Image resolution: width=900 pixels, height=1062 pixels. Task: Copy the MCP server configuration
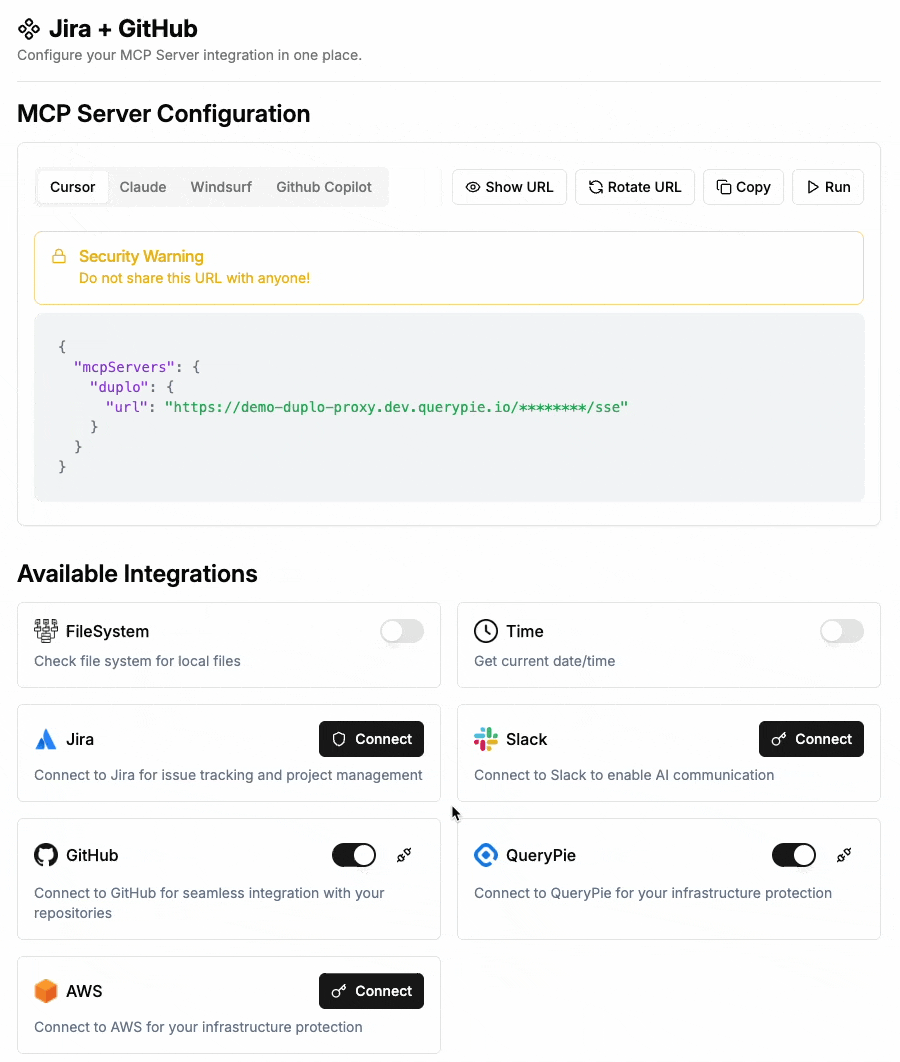coord(743,187)
